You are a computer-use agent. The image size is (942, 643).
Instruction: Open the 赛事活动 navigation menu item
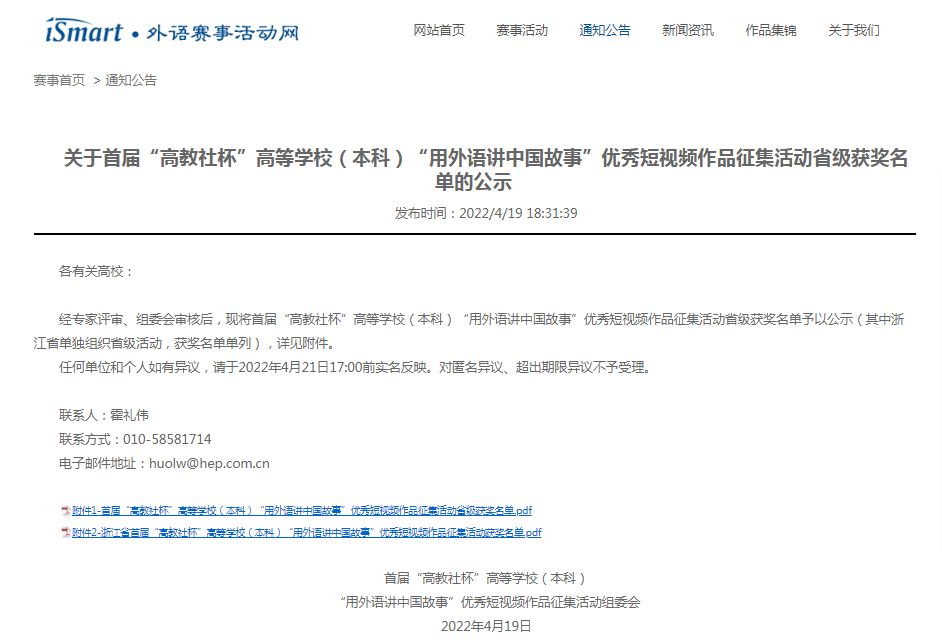pyautogui.click(x=522, y=30)
